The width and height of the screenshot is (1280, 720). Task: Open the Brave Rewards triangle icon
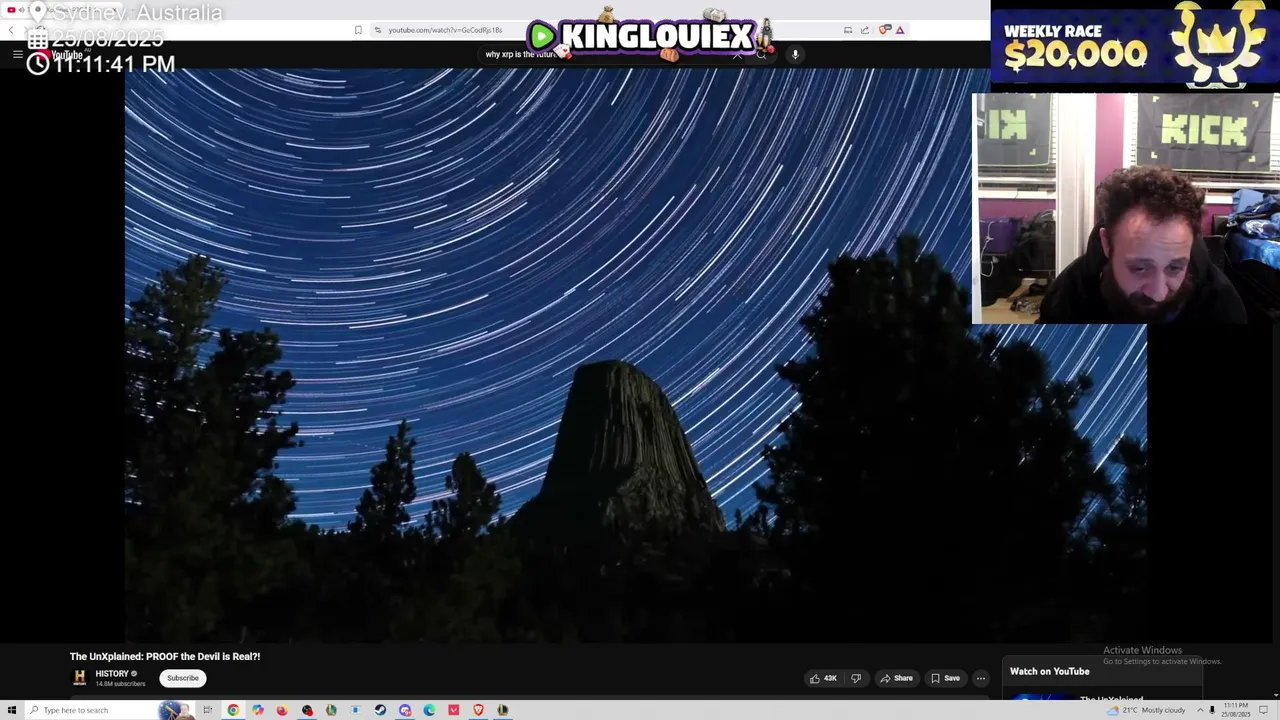(900, 30)
